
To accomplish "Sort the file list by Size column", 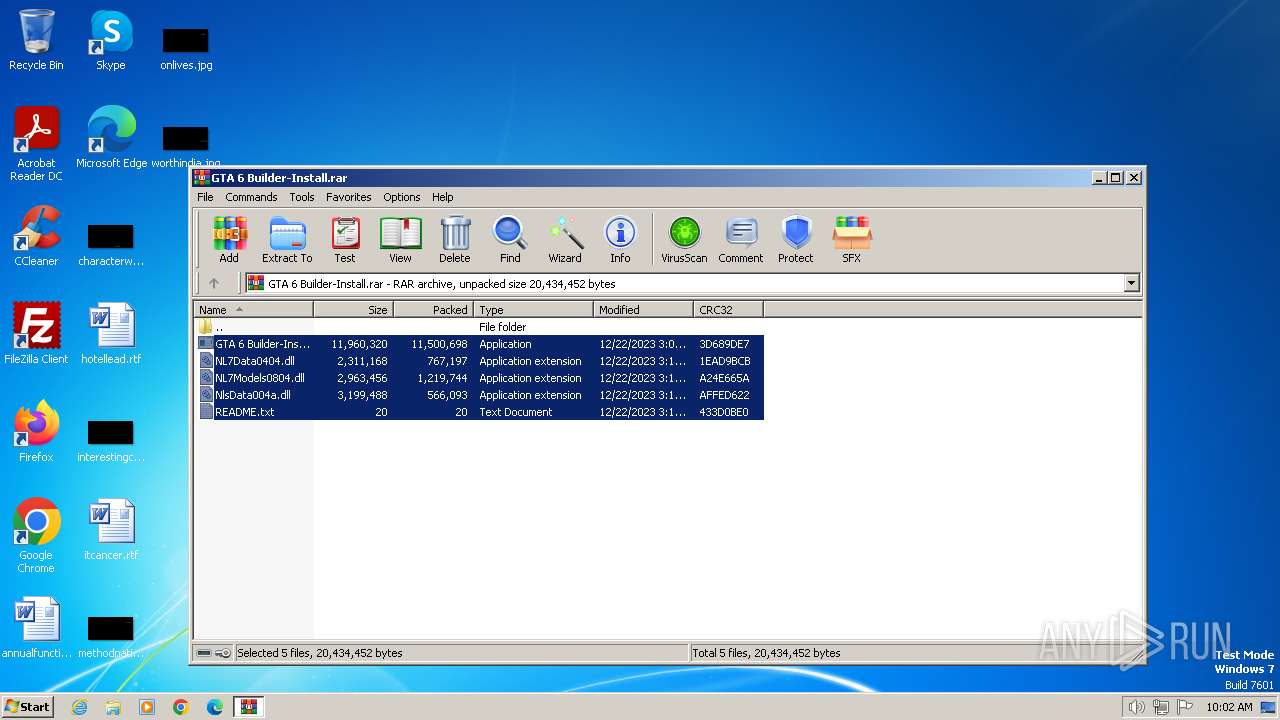I will [x=353, y=310].
